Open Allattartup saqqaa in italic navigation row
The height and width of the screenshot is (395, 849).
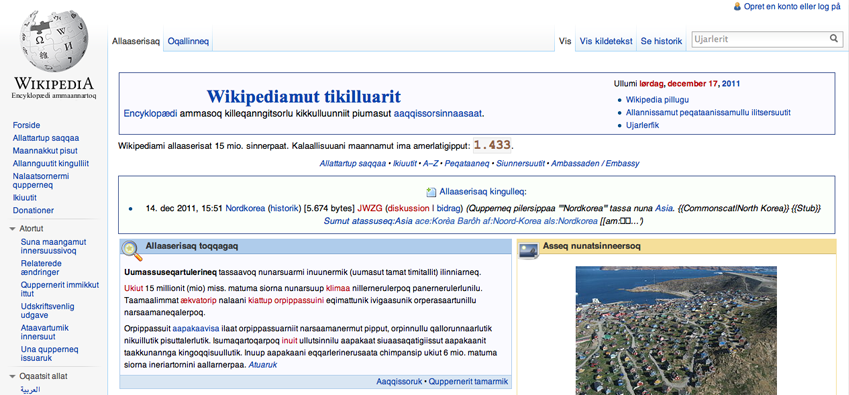(x=352, y=163)
